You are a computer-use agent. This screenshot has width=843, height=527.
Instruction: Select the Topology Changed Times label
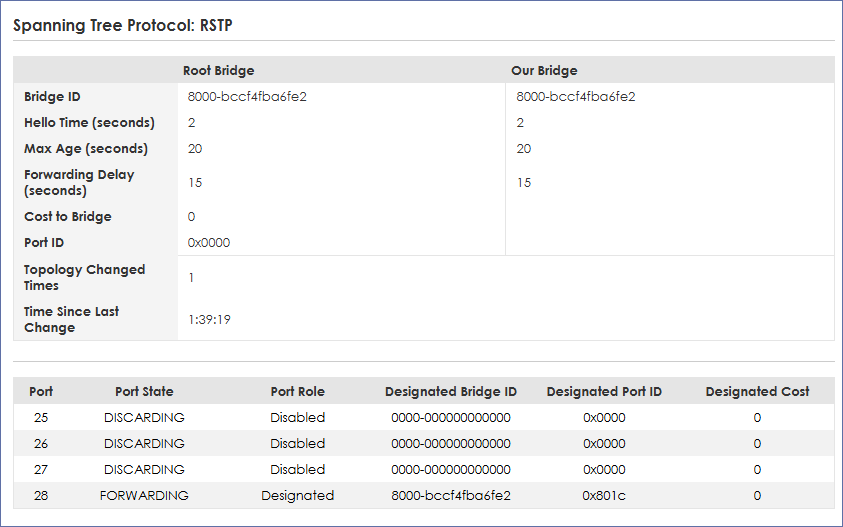[x=85, y=277]
